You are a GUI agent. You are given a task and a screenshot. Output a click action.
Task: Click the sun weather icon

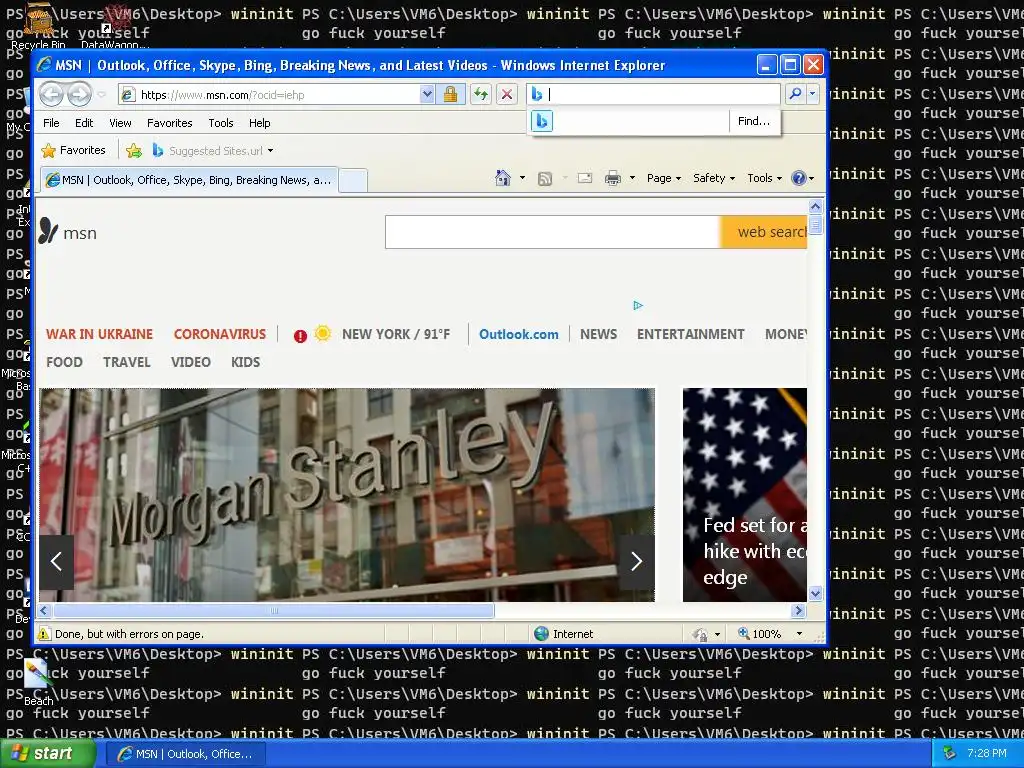click(x=323, y=334)
